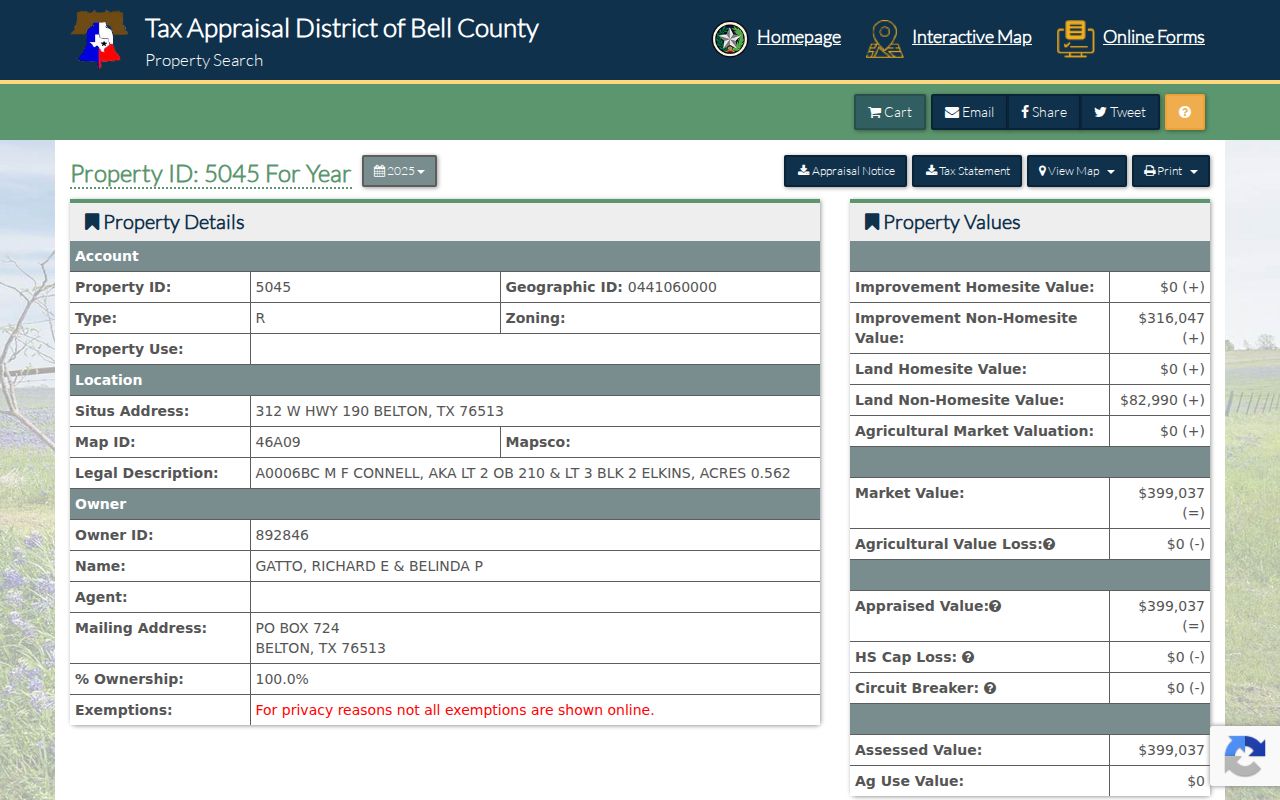Click the Email button
This screenshot has height=800, width=1280.
tap(970, 112)
